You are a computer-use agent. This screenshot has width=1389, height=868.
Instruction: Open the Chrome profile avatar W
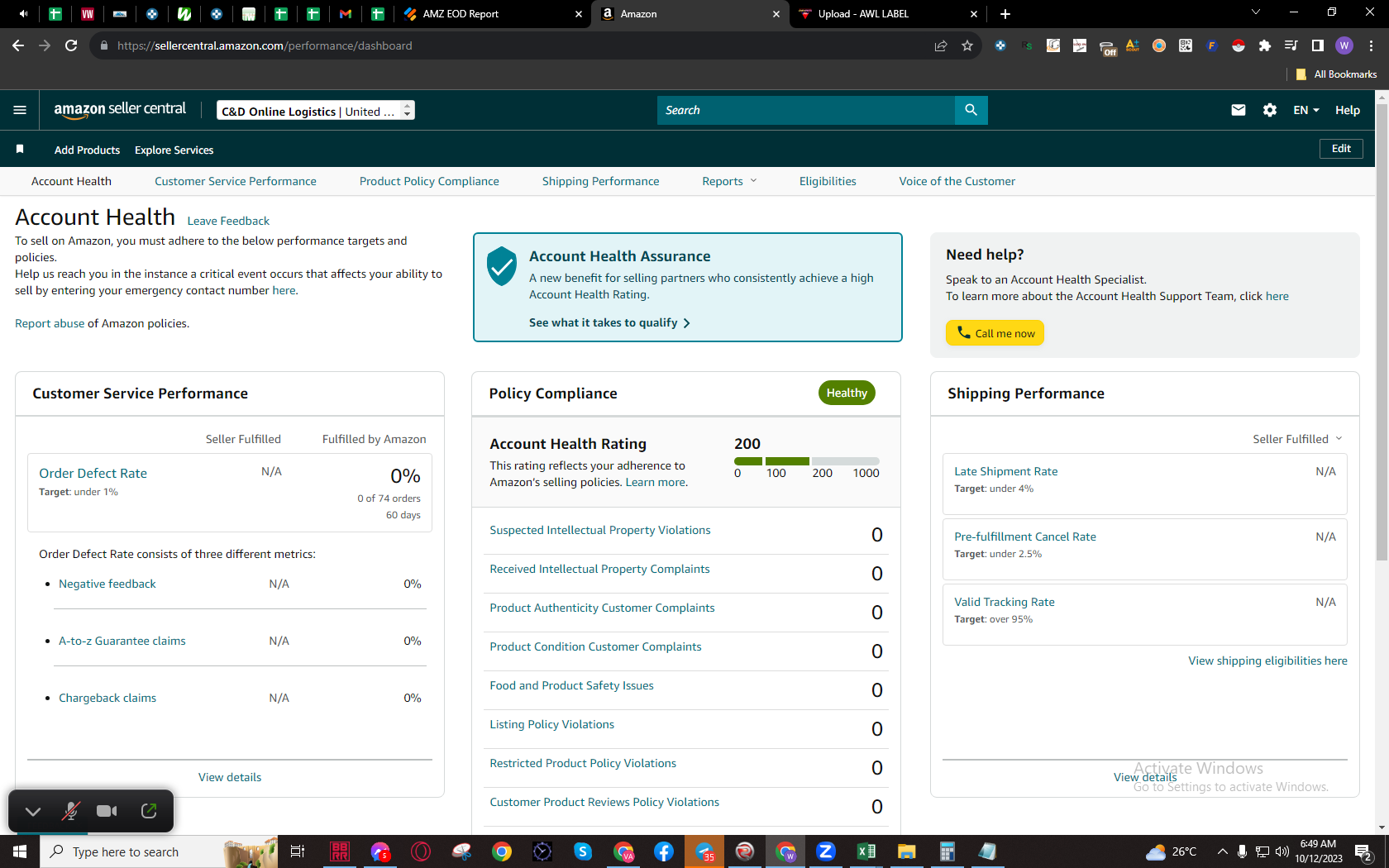click(1344, 45)
